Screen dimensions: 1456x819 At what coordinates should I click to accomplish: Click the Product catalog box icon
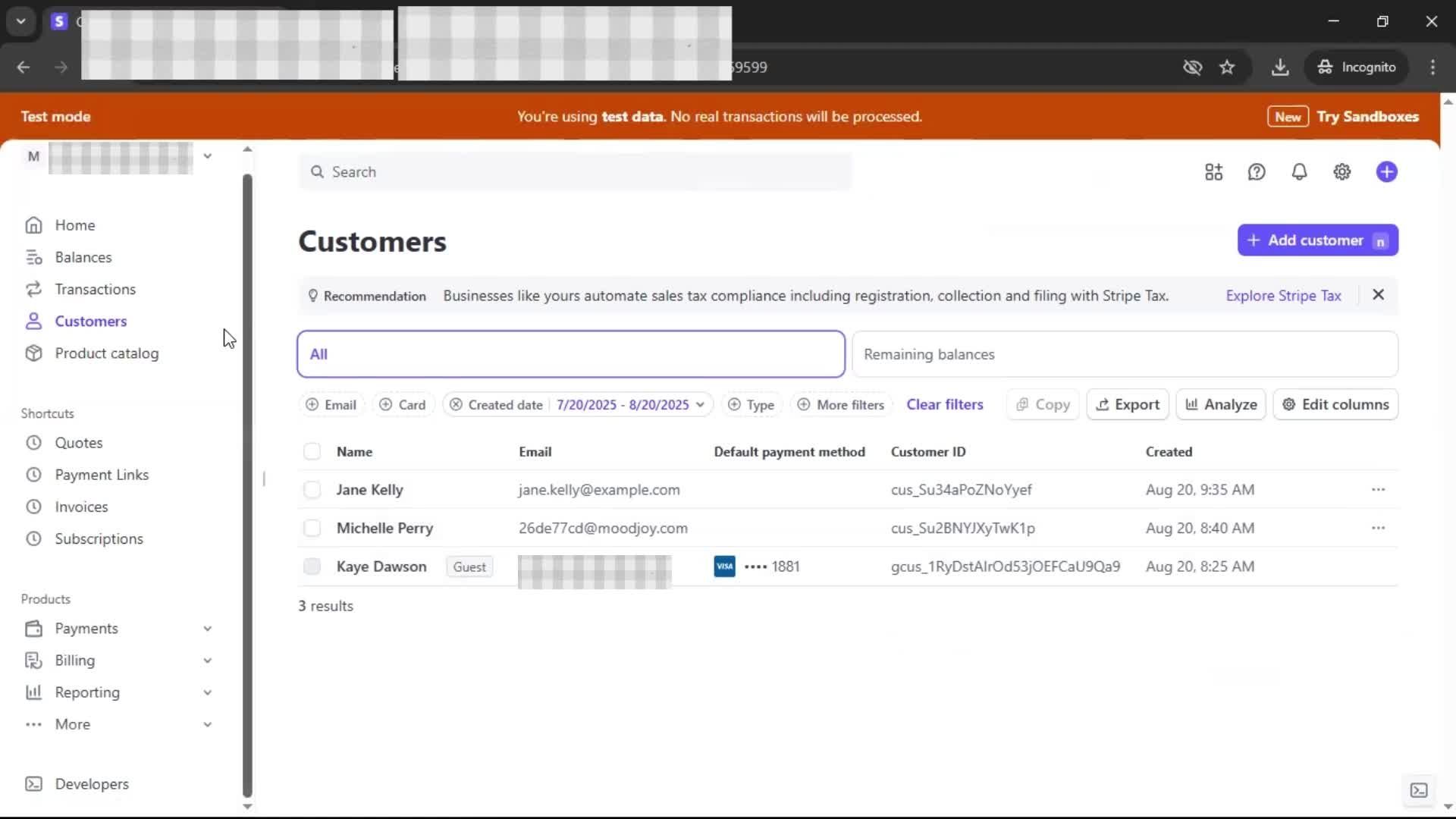pyautogui.click(x=33, y=353)
